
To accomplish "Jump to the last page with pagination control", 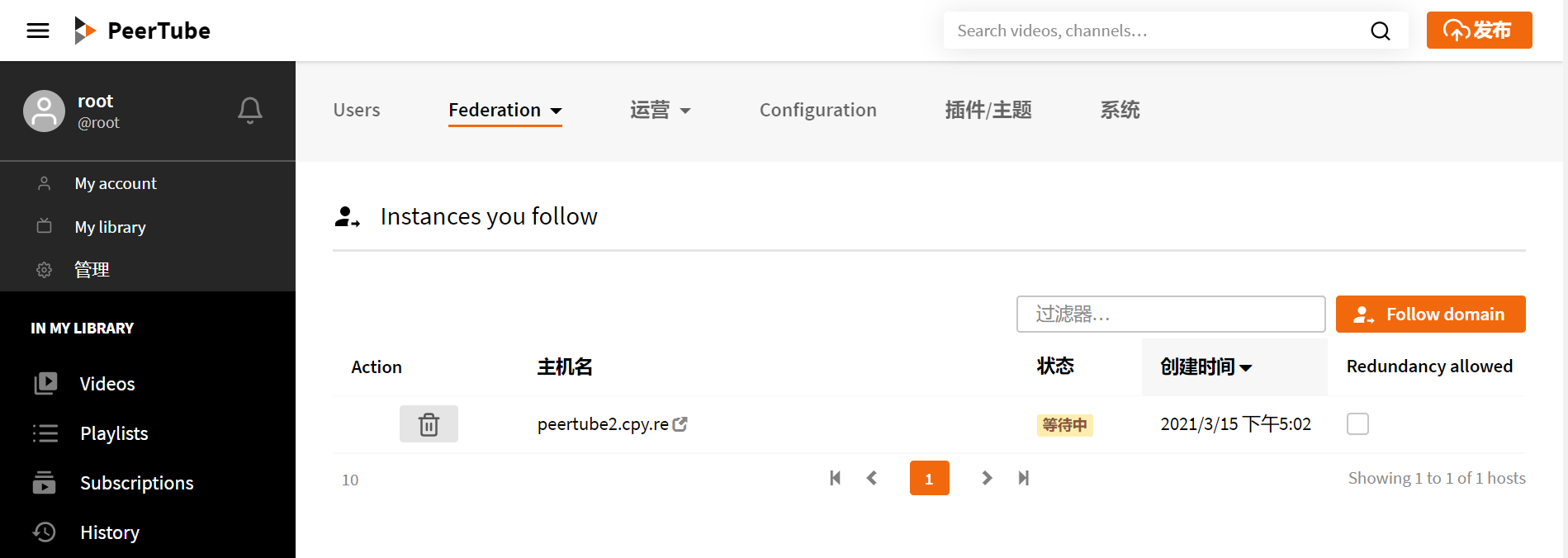I will 1023,477.
